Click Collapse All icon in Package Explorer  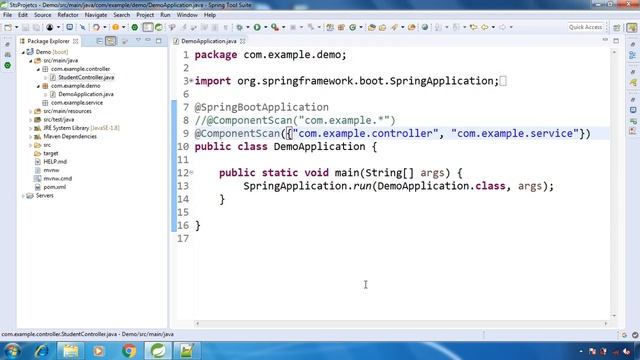(x=99, y=41)
